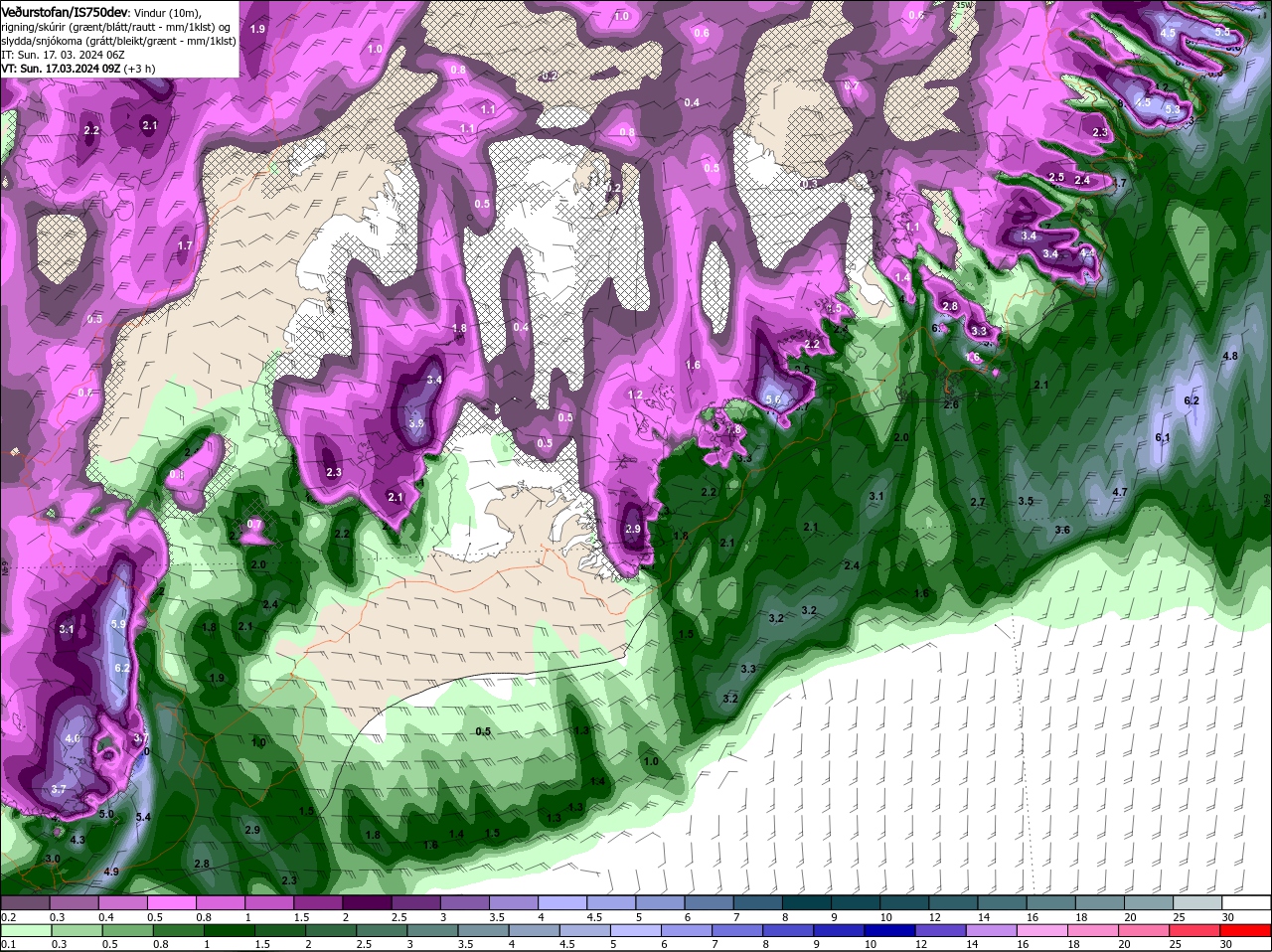Image resolution: width=1272 pixels, height=952 pixels.
Task: Click the IT: Sun. 17. 03. 2024 06Z line
Action: (x=63, y=55)
